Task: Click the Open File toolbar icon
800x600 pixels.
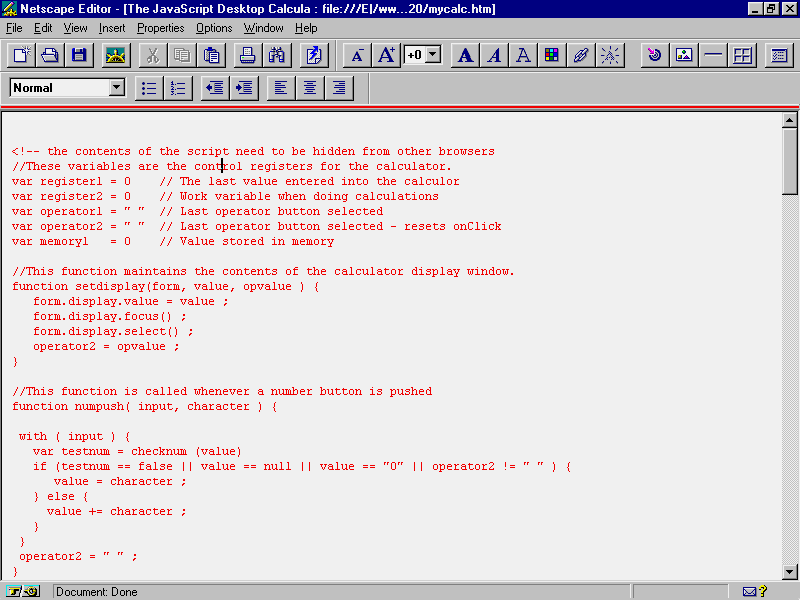Action: [50, 55]
